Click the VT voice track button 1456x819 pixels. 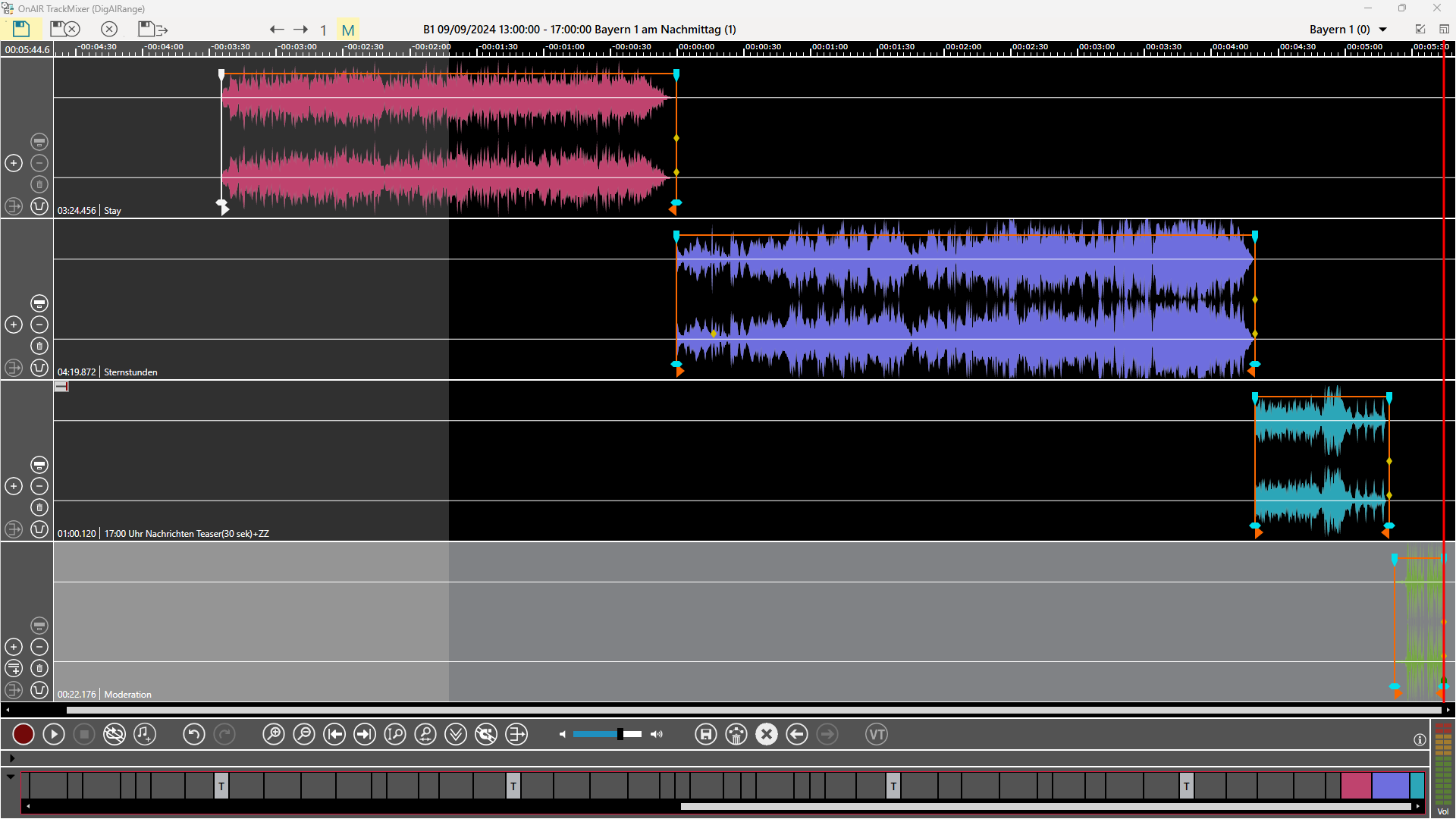point(876,734)
